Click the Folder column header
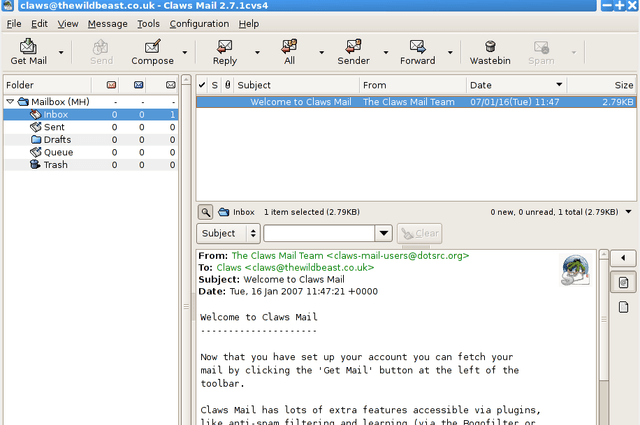 [x=47, y=85]
